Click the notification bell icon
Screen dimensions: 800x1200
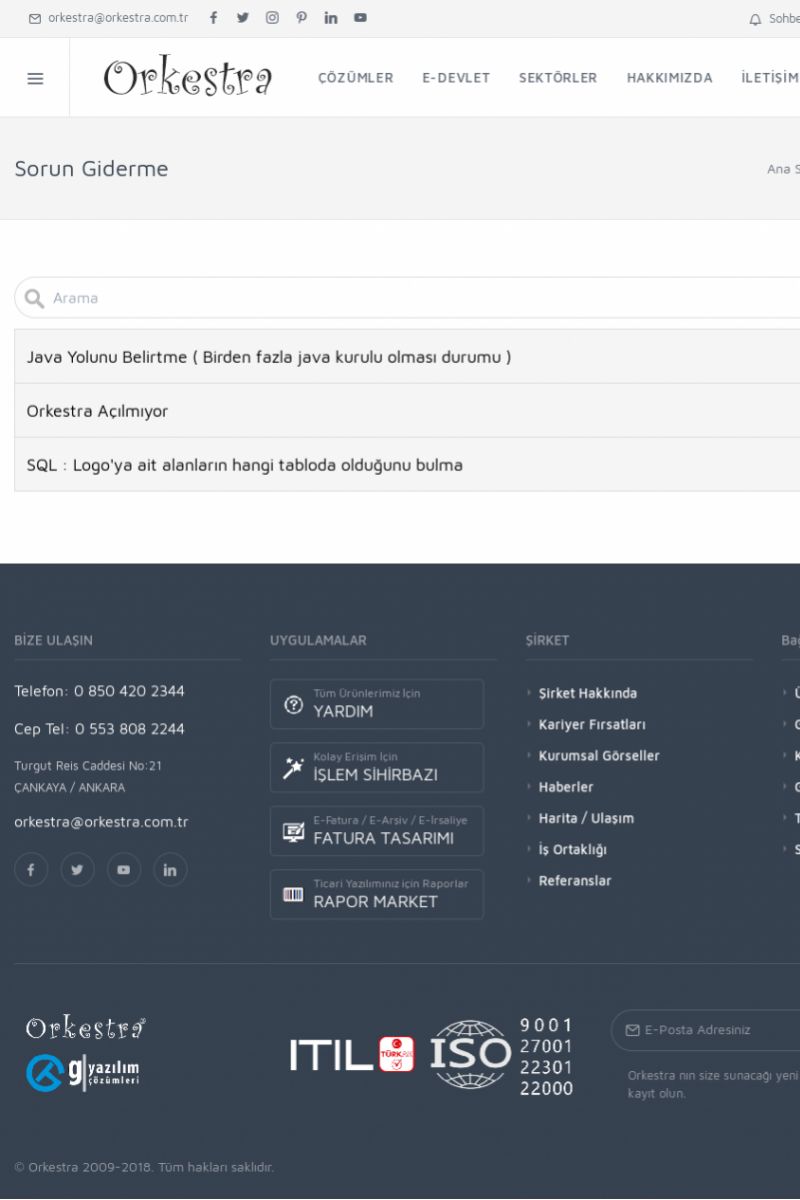(x=755, y=19)
